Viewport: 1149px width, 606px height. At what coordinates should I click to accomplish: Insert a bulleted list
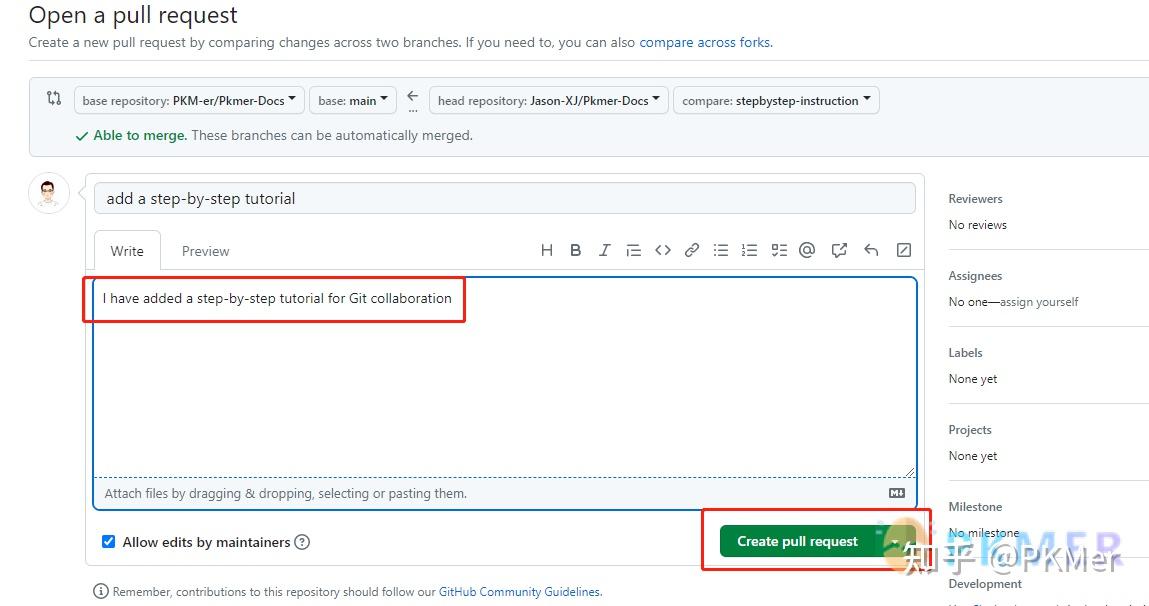tap(721, 250)
